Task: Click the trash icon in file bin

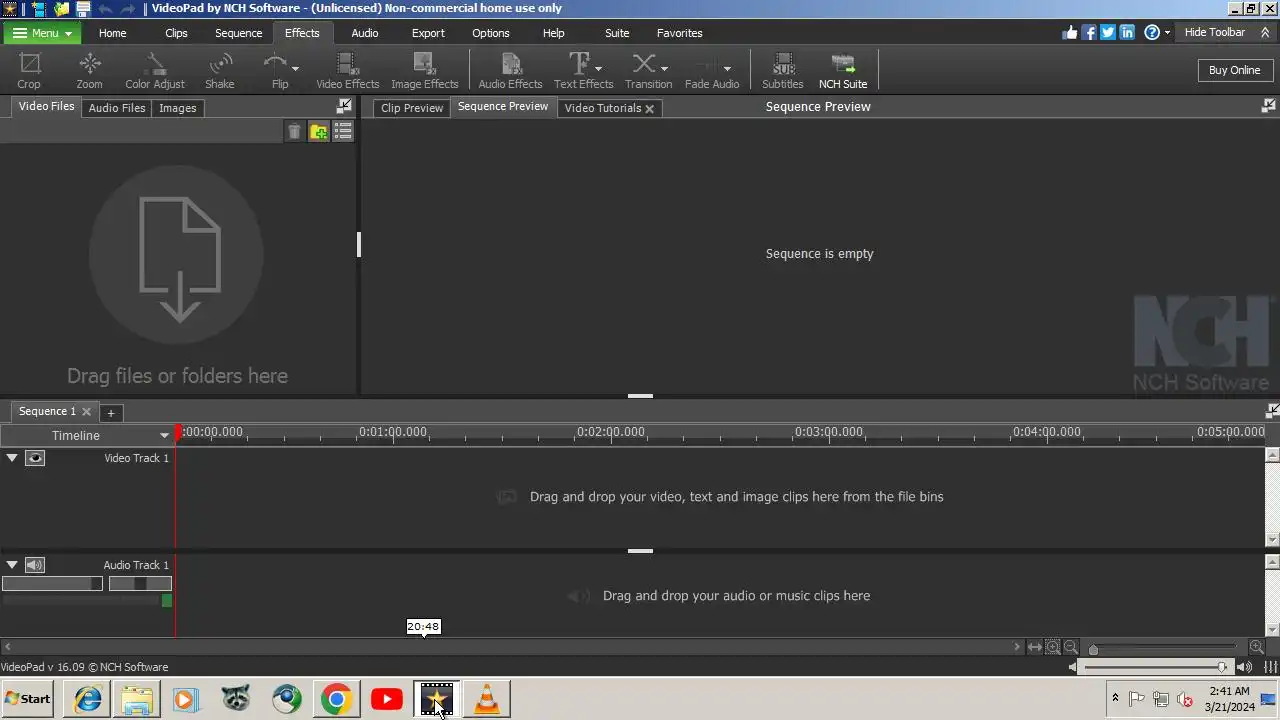Action: (x=294, y=132)
